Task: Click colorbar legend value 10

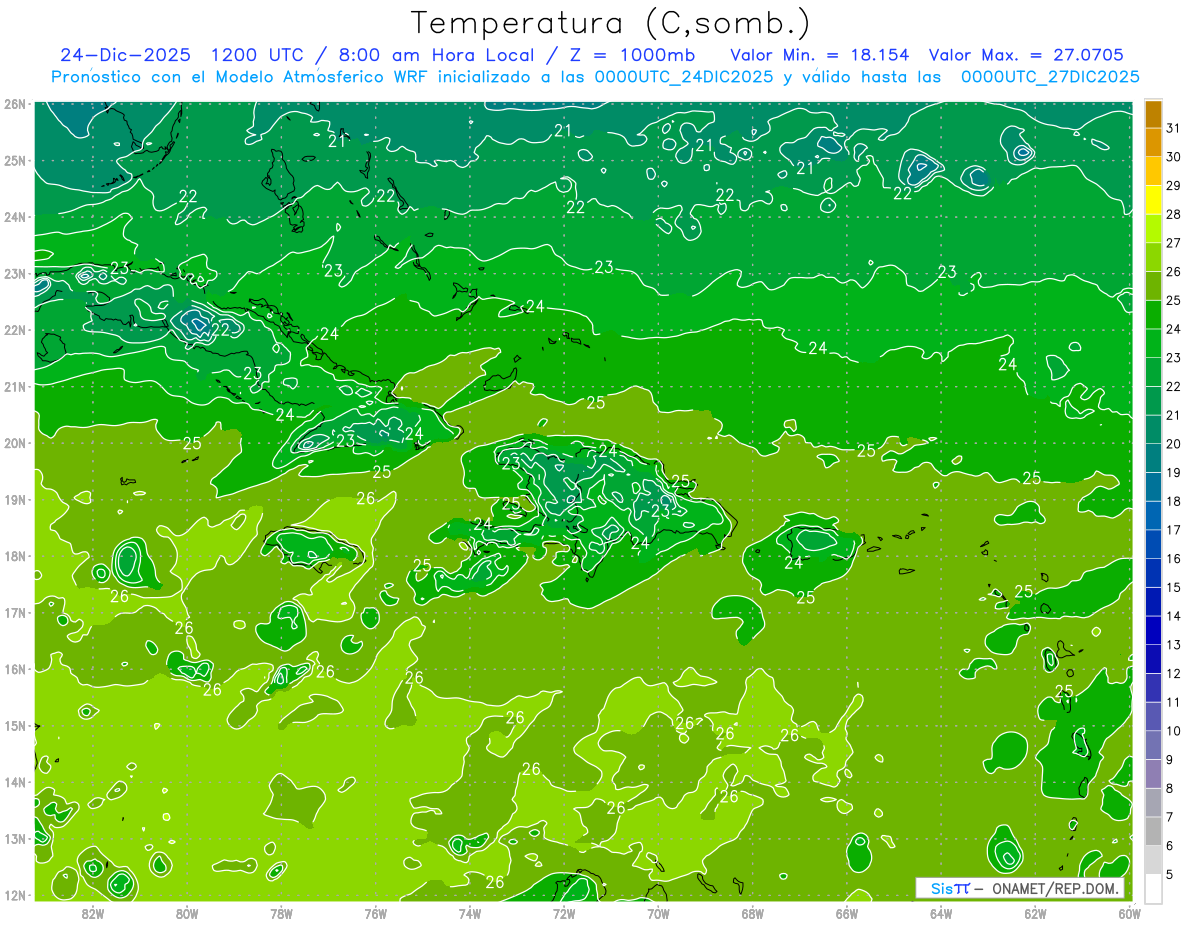Action: pos(1174,731)
